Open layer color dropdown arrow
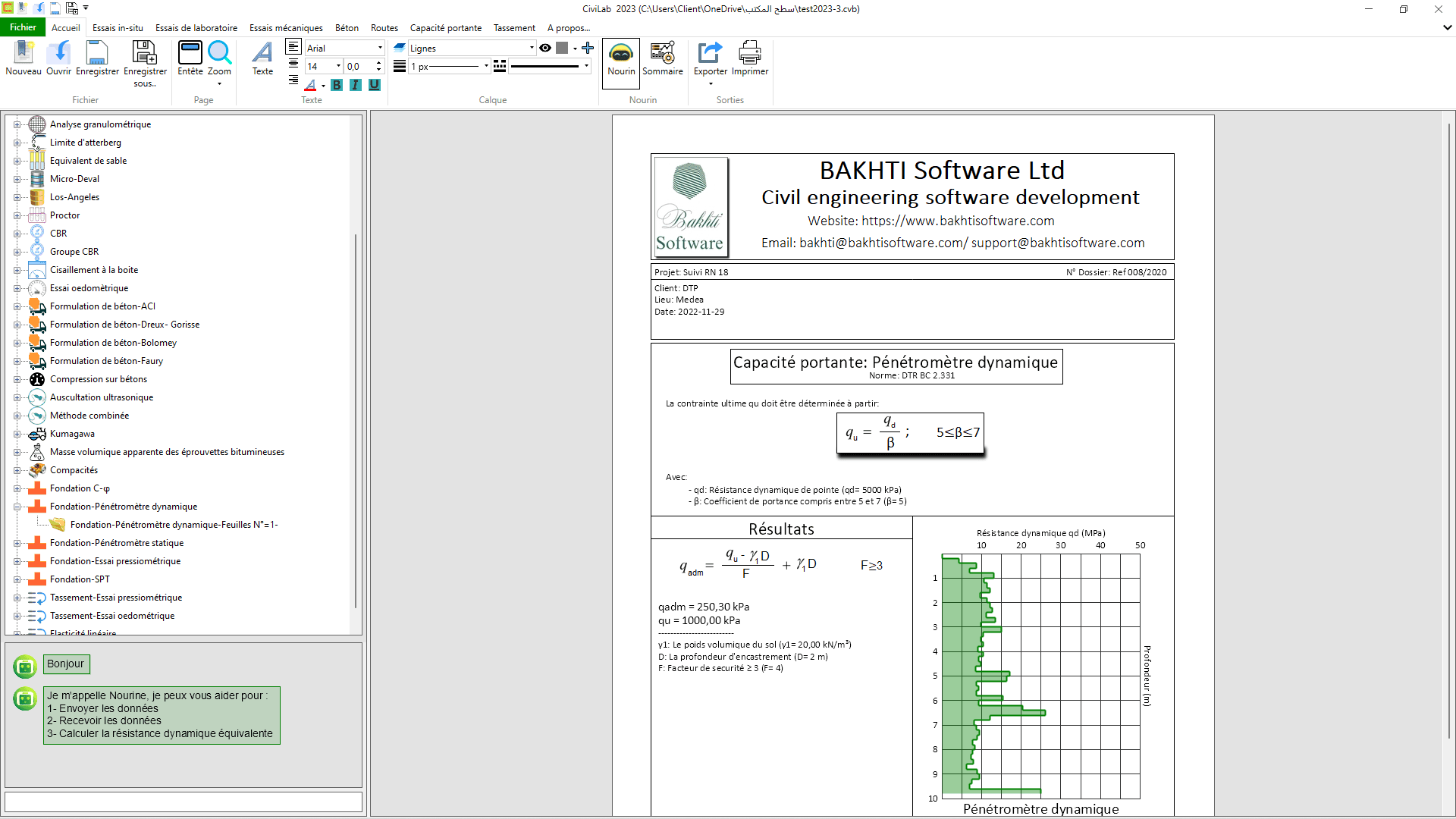The height and width of the screenshot is (819, 1456). click(x=575, y=48)
